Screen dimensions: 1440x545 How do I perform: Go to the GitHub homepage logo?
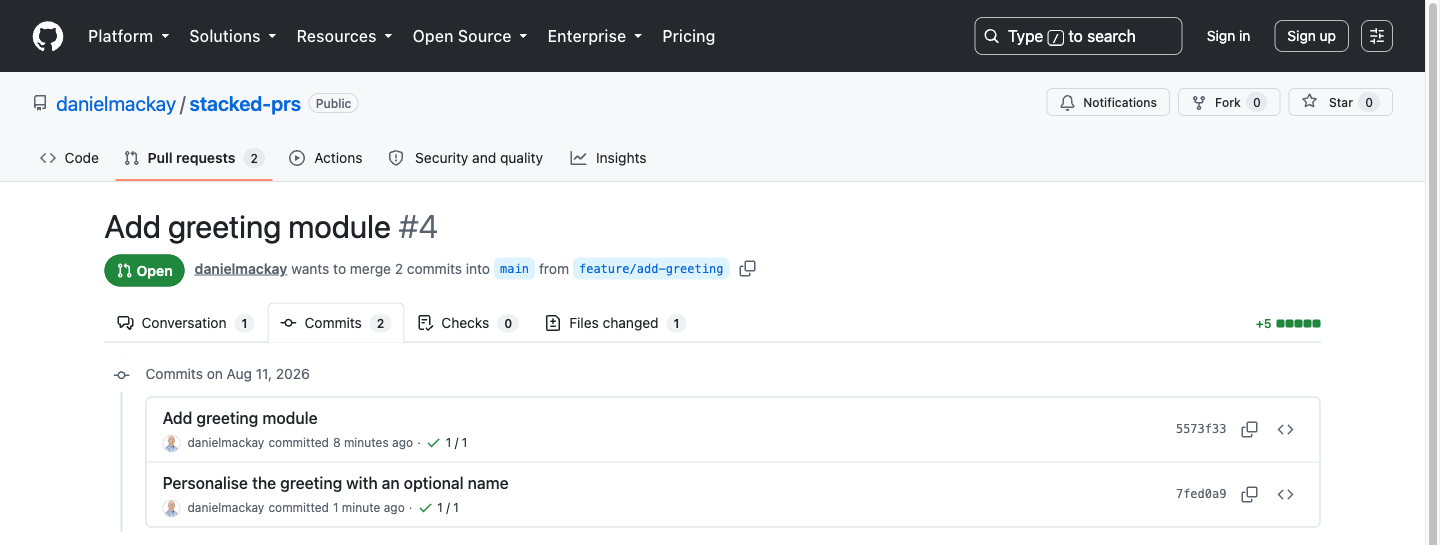coord(48,36)
